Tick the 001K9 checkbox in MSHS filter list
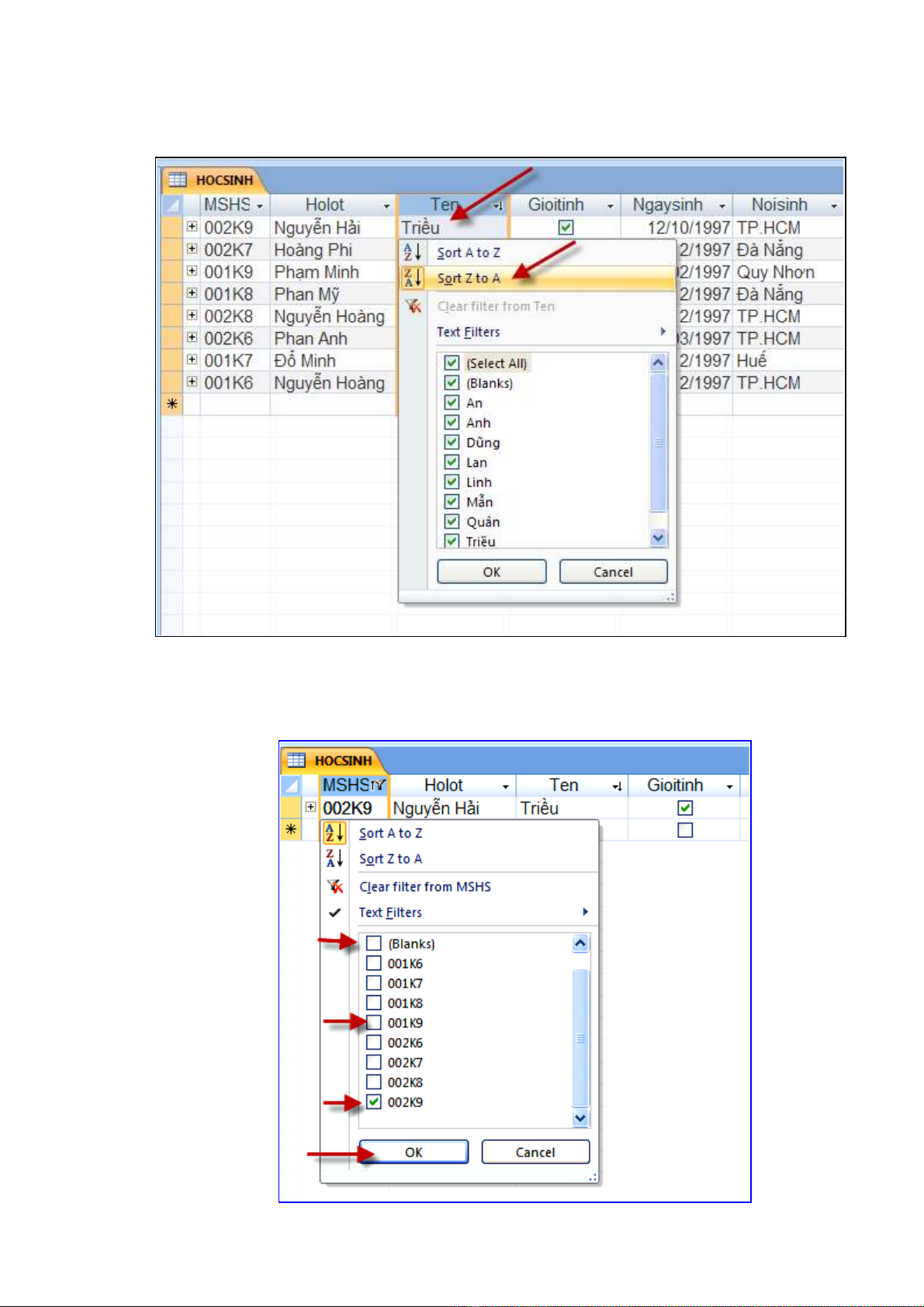 [x=374, y=1022]
